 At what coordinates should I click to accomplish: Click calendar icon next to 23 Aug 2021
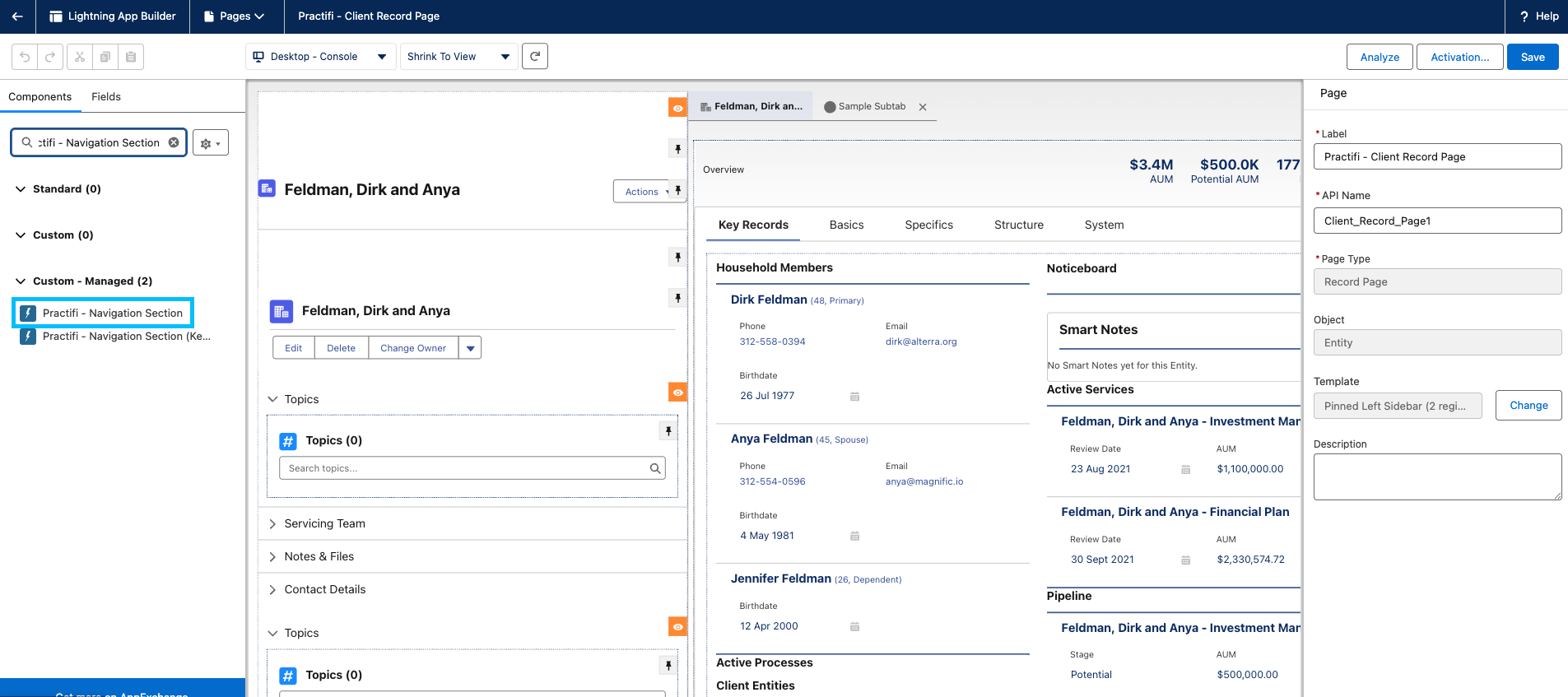pos(1185,470)
